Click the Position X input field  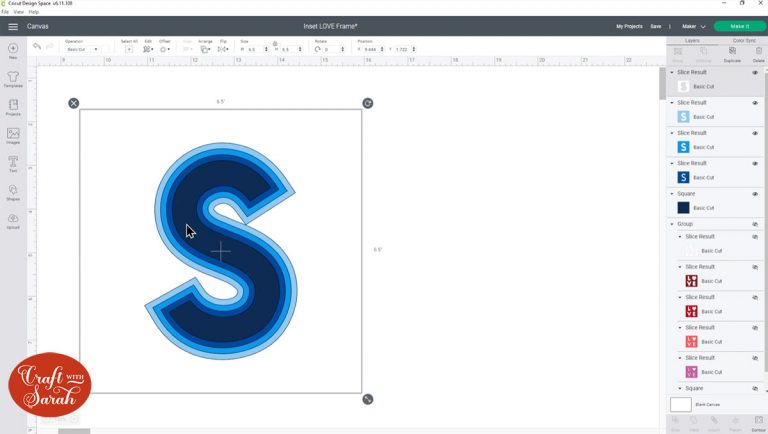(x=372, y=49)
